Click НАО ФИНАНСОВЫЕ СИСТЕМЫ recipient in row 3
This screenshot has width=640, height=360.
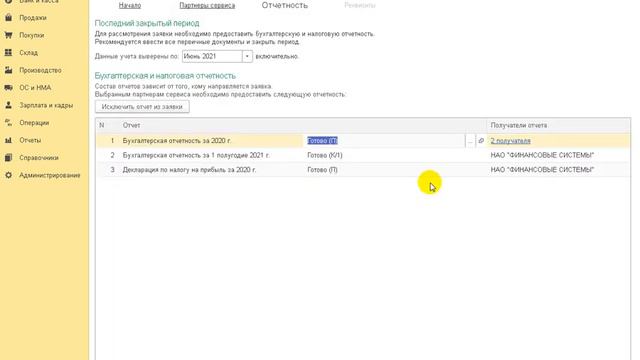[542, 170]
